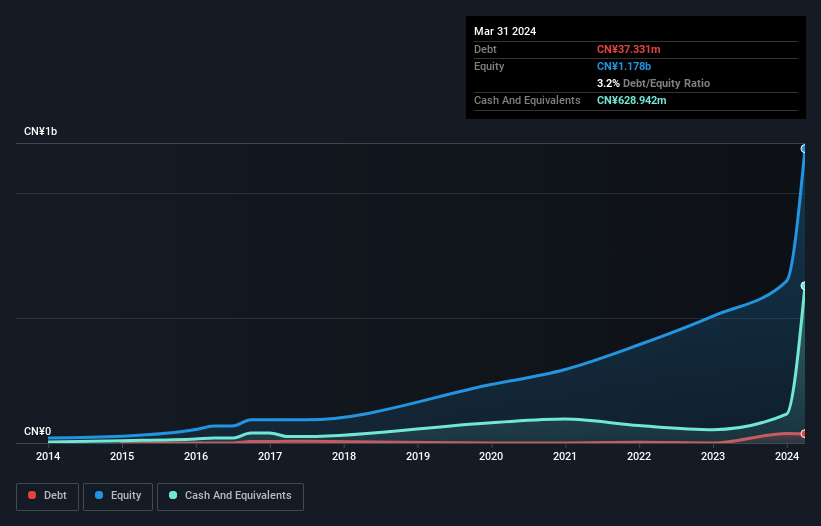821x526 pixels.
Task: Select the 2024 axis label
Action: point(787,456)
